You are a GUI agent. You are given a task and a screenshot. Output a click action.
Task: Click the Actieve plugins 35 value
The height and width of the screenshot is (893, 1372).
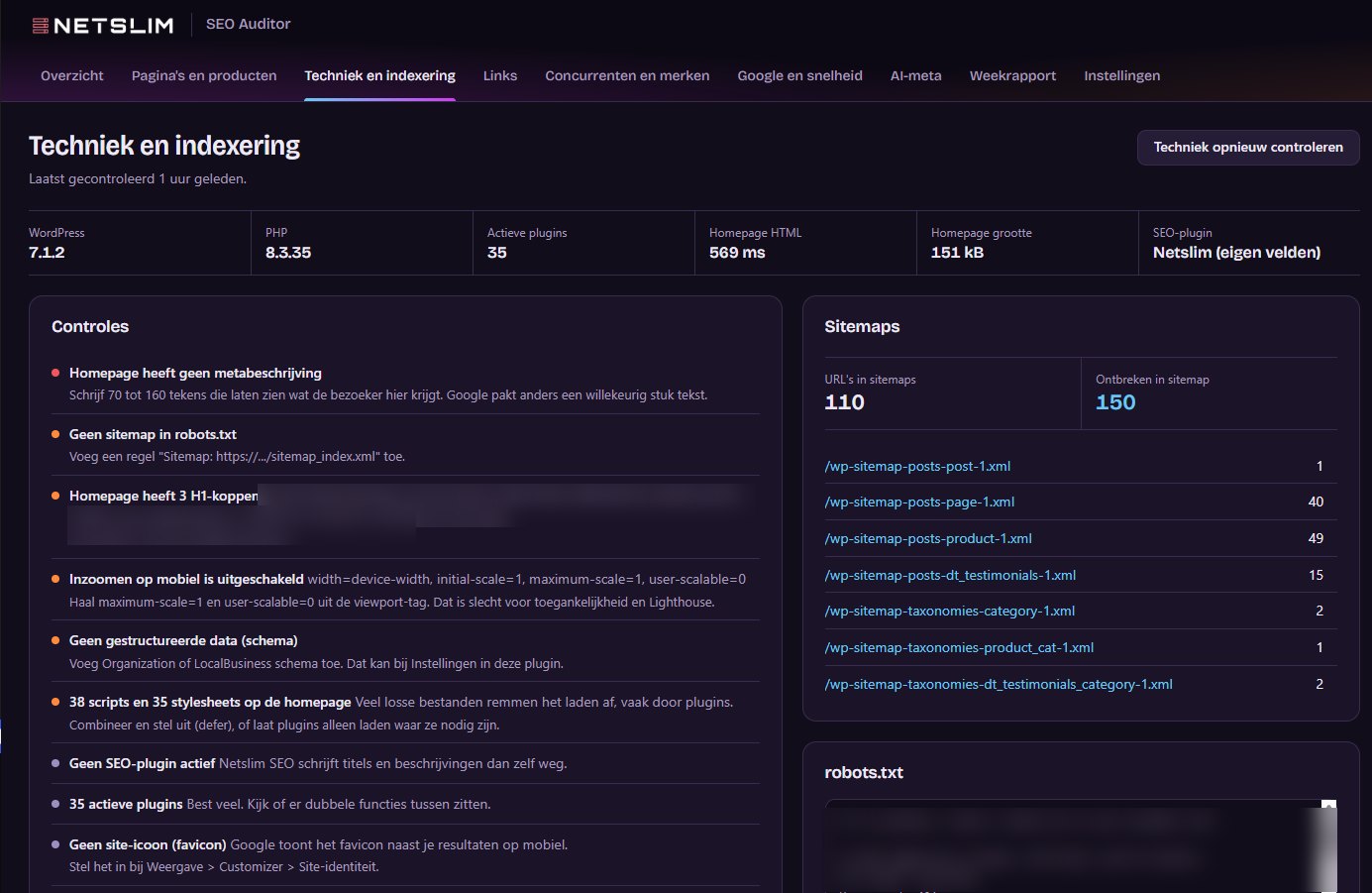pyautogui.click(x=497, y=253)
